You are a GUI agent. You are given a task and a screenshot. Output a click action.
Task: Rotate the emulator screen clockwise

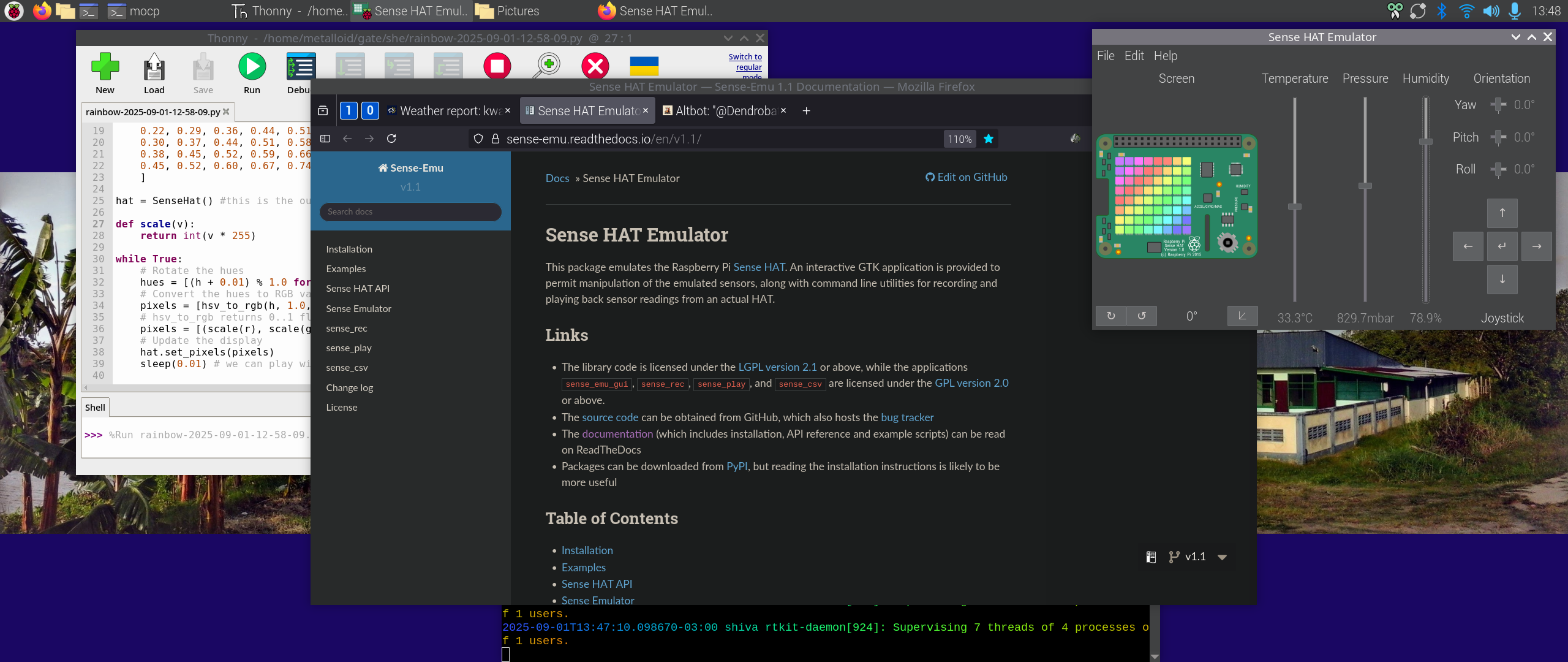1111,316
